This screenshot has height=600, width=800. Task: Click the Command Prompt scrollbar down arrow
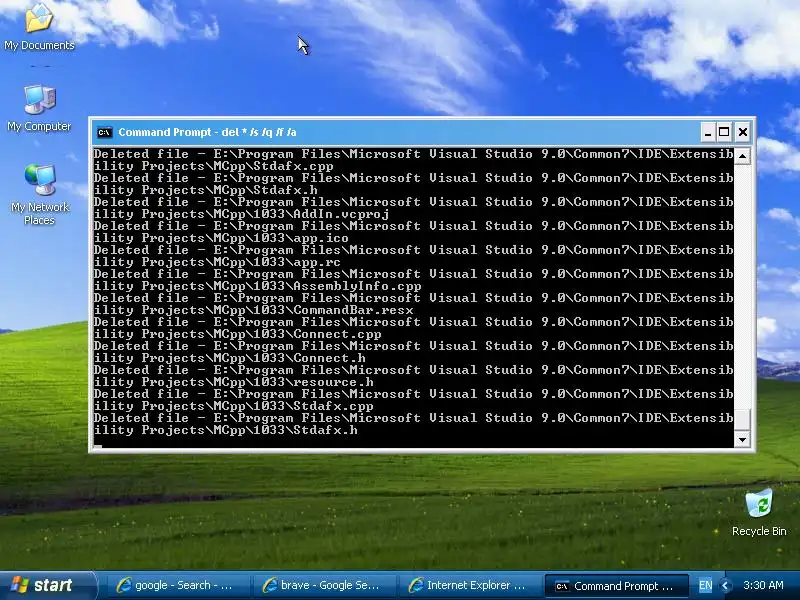[x=742, y=439]
